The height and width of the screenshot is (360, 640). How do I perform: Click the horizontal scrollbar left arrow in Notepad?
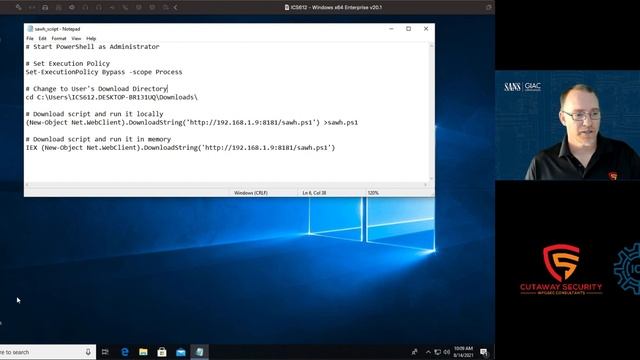(27, 185)
